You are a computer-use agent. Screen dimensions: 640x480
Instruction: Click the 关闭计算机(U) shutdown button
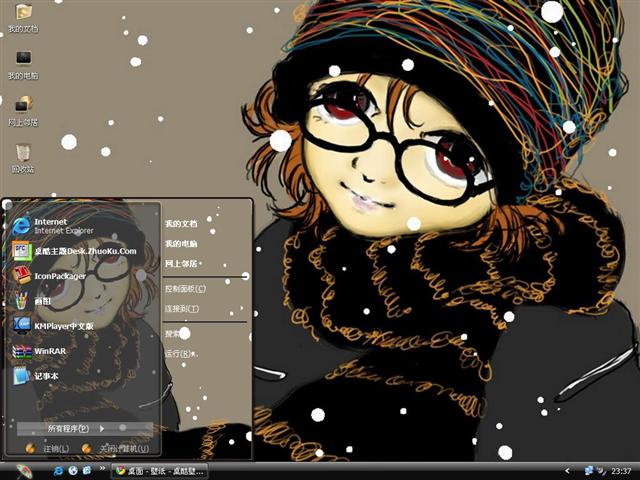[x=116, y=449]
